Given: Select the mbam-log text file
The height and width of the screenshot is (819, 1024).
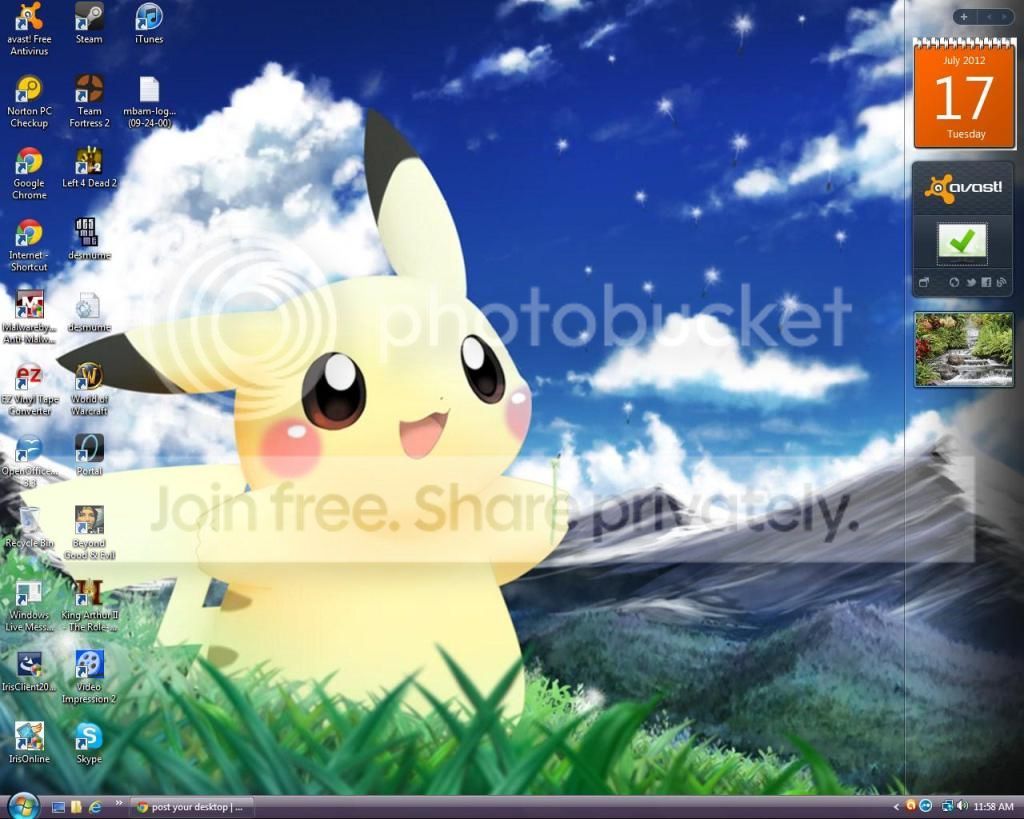Looking at the screenshot, I should pos(149,101).
